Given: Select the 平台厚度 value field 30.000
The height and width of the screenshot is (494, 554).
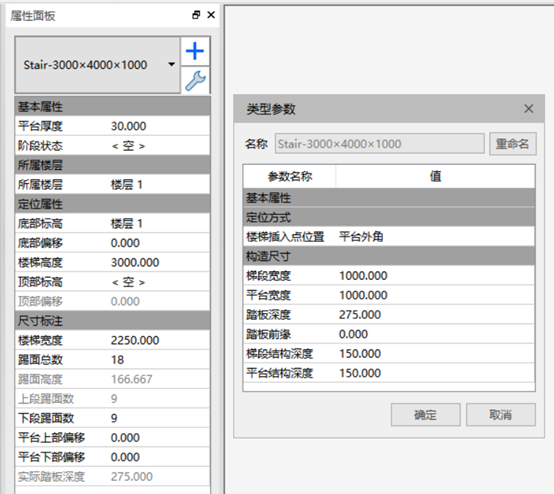Looking at the screenshot, I should [159, 126].
